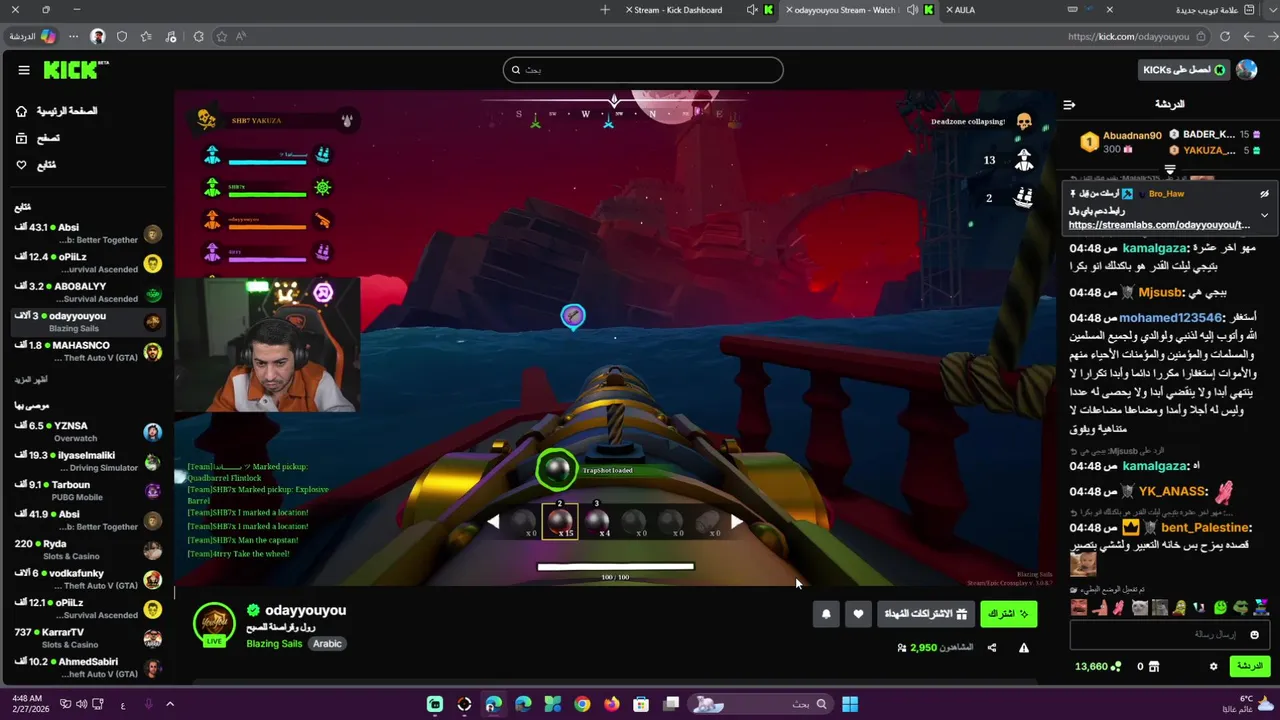
Task: Select the pink Patrick emote
Action: coord(1100,607)
